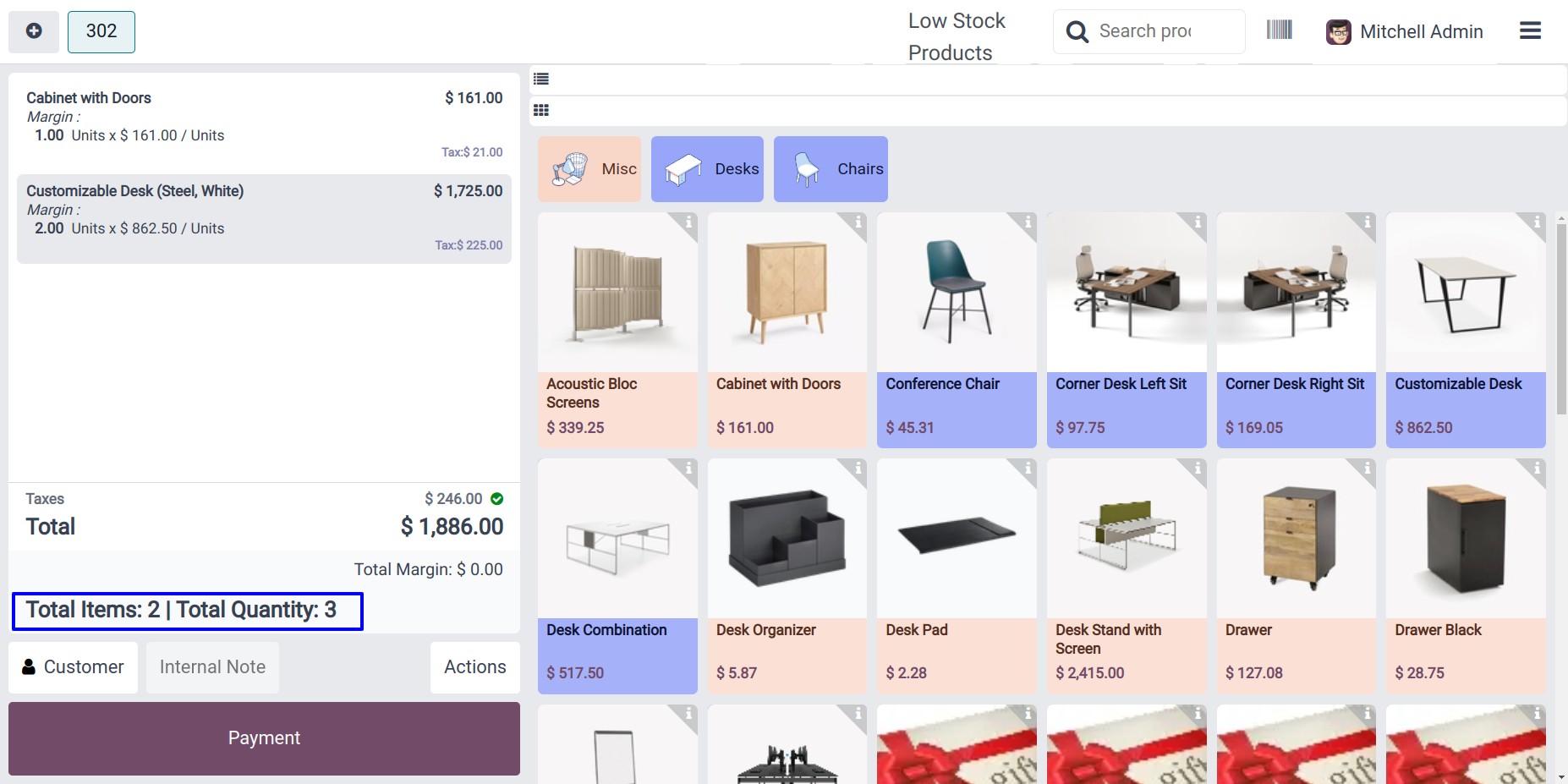Open the barcode scanner icon
1568x784 pixels.
pyautogui.click(x=1279, y=30)
